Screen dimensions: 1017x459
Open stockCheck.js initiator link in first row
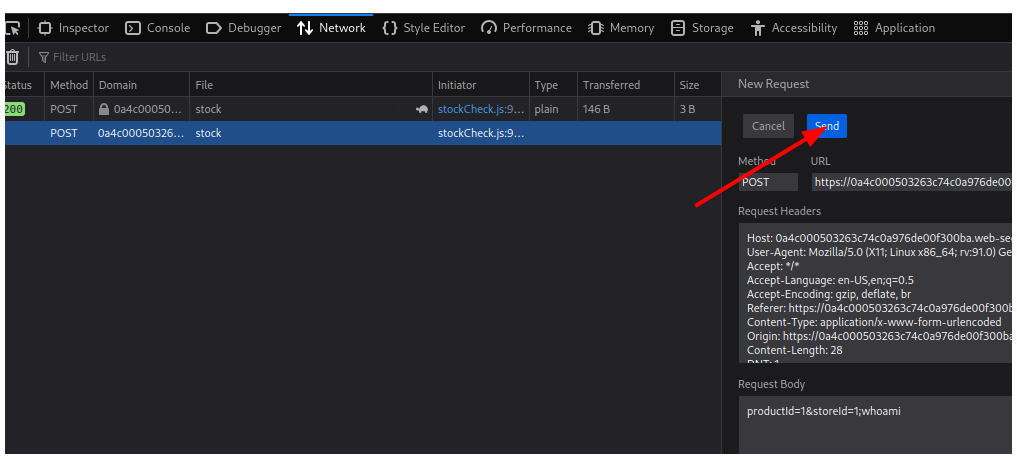[480, 109]
